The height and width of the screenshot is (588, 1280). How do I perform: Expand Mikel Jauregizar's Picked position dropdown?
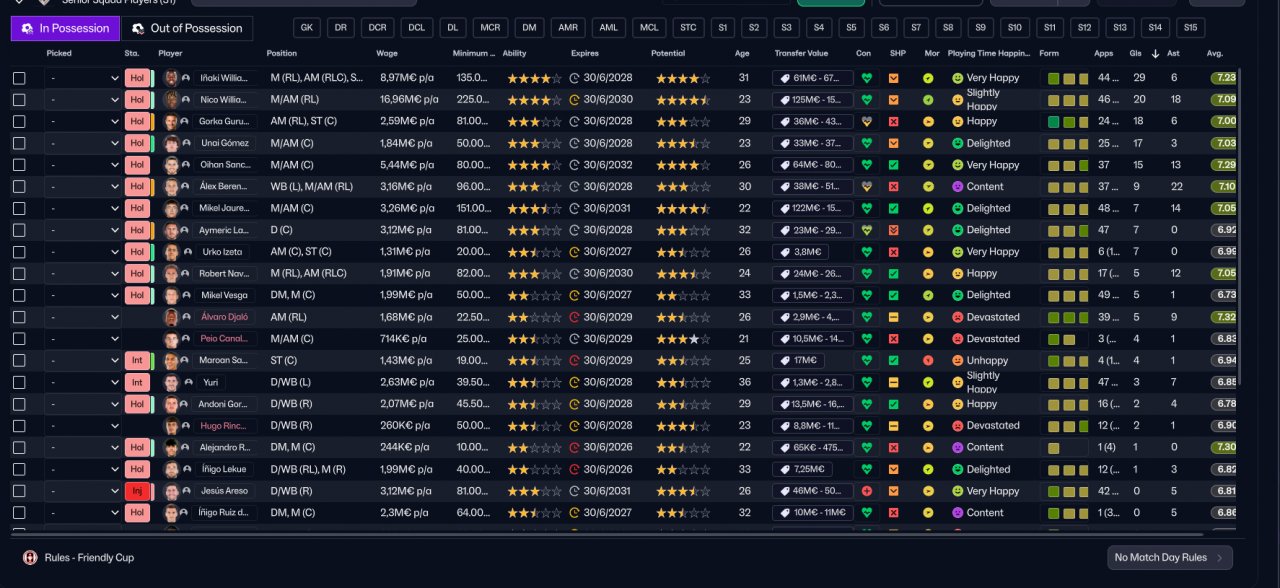pyautogui.click(x=83, y=208)
